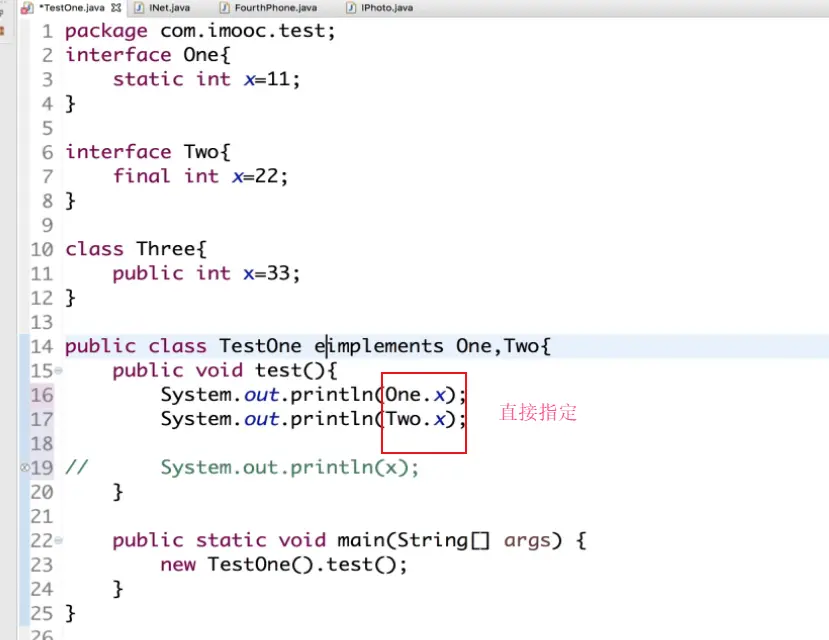This screenshot has height=640, width=829.
Task: Click the marker icon beside line 19
Action: click(x=24, y=467)
